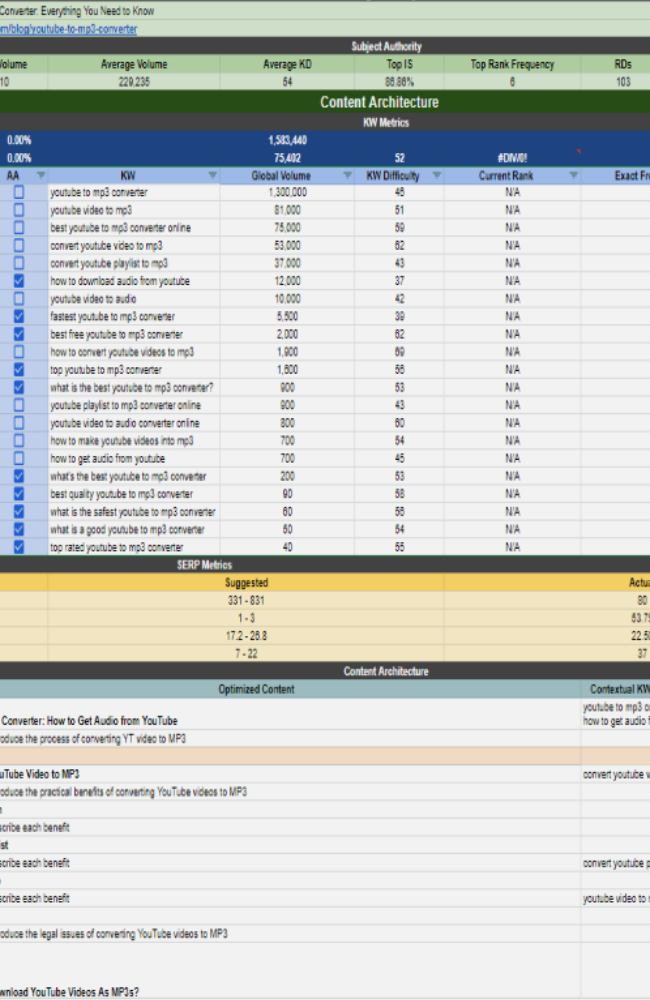
Task: Select the SERP Metrics header row
Action: point(204,564)
